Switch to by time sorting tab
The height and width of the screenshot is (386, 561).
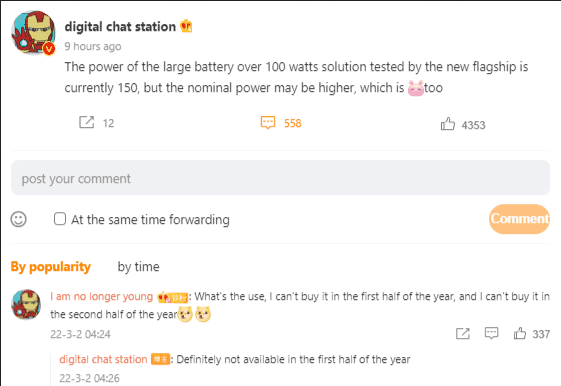click(x=138, y=267)
